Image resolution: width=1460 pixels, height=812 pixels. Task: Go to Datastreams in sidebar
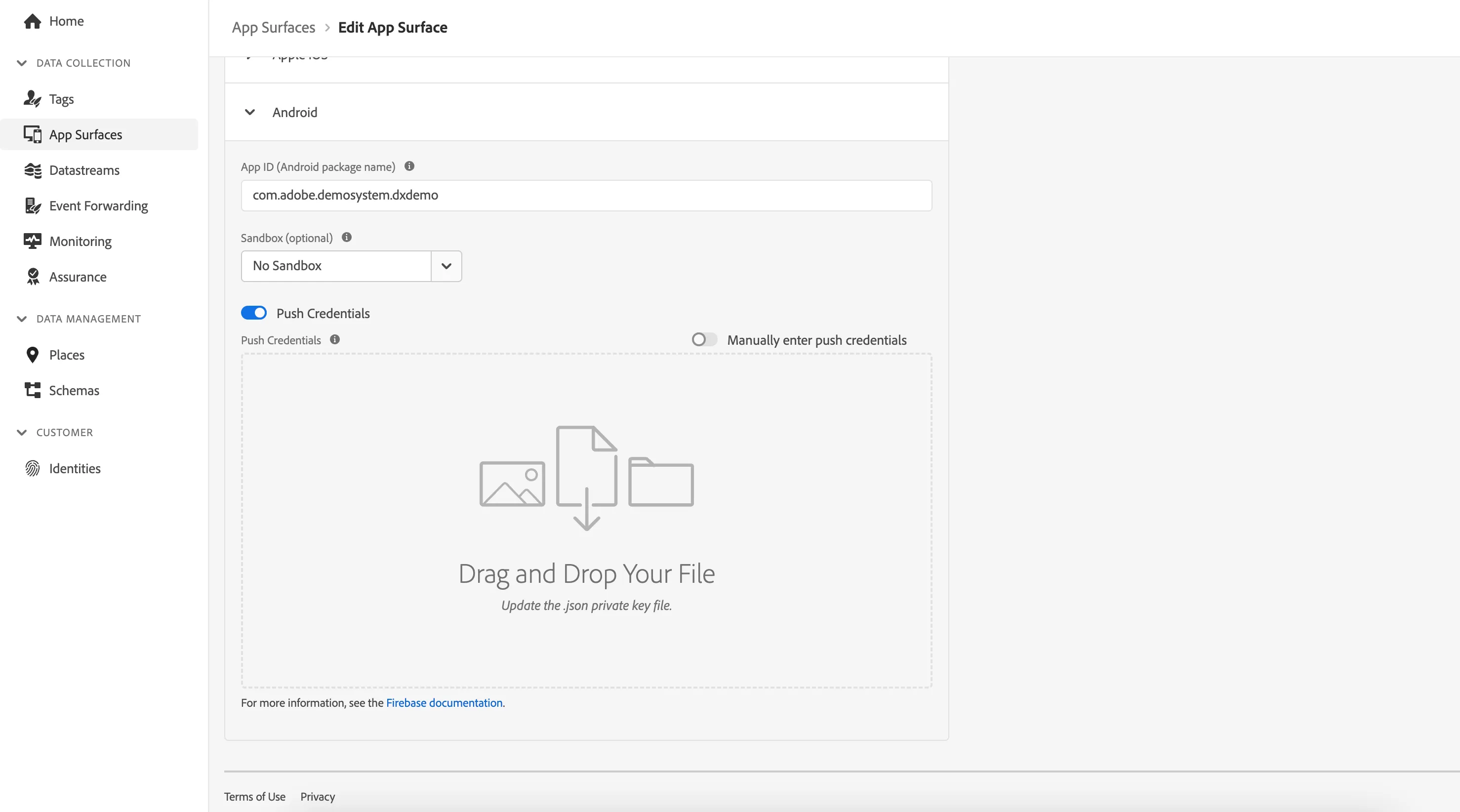[84, 170]
